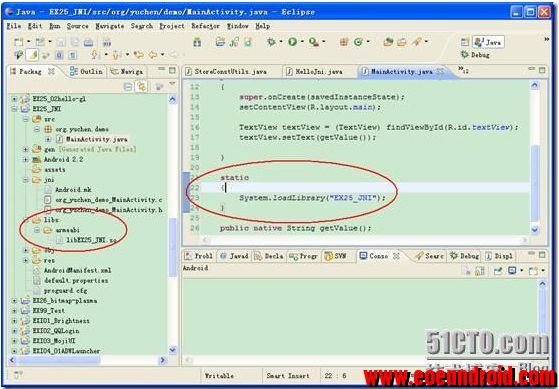
Task: Expand the EX25_02hello-gl project
Action: (x=15, y=99)
